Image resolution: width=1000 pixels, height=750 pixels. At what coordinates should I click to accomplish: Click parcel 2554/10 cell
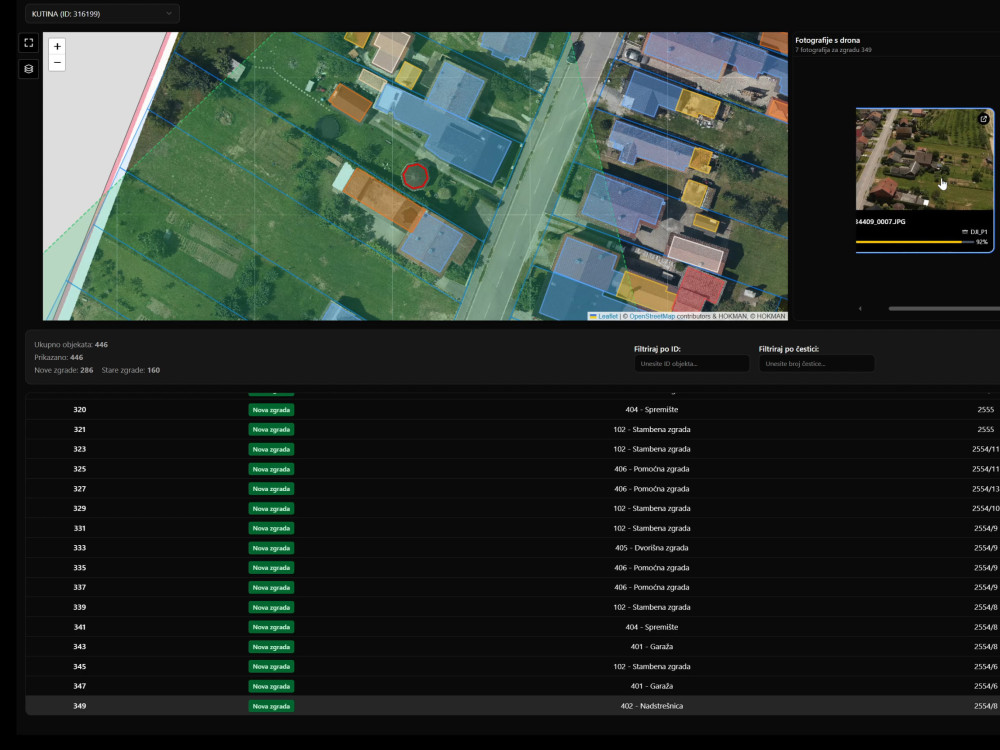(985, 508)
